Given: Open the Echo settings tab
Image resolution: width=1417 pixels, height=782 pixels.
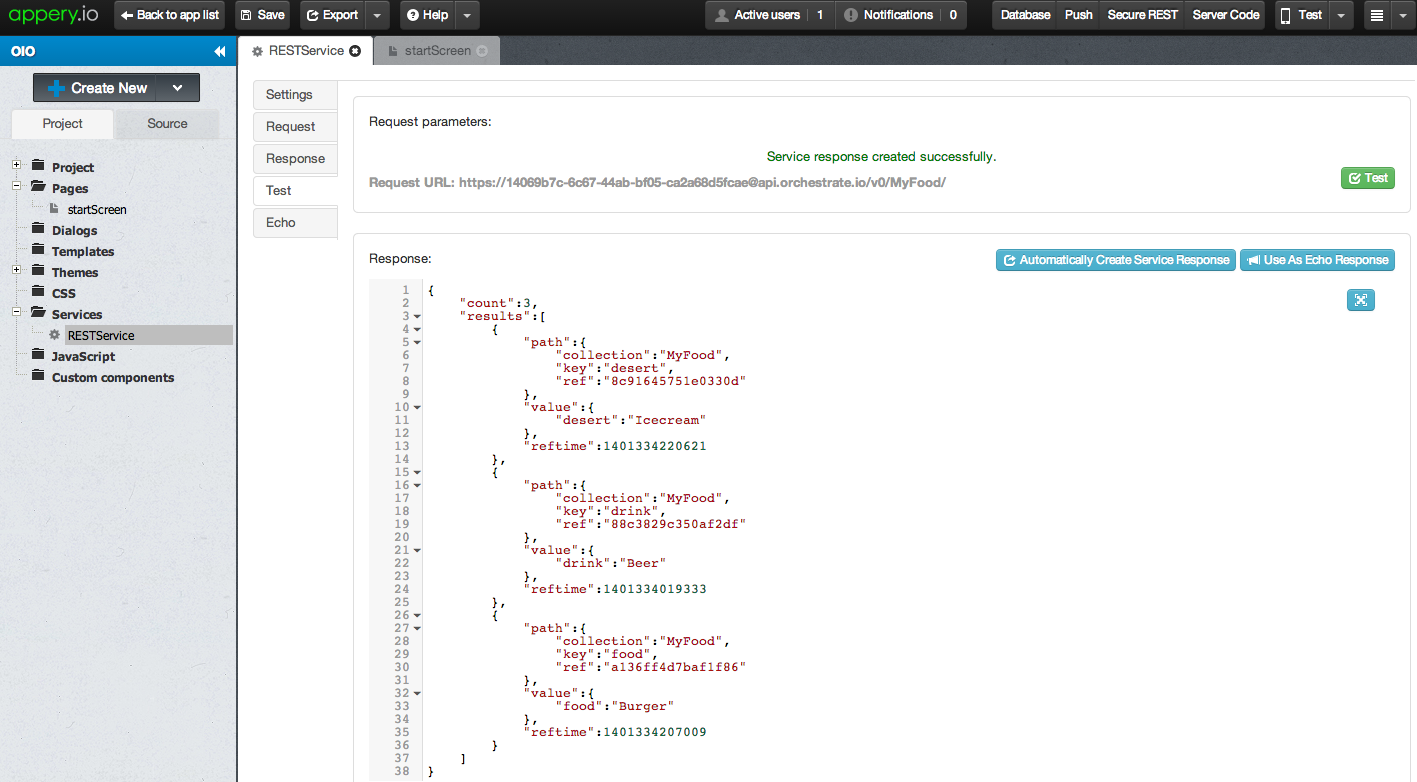Looking at the screenshot, I should [281, 222].
